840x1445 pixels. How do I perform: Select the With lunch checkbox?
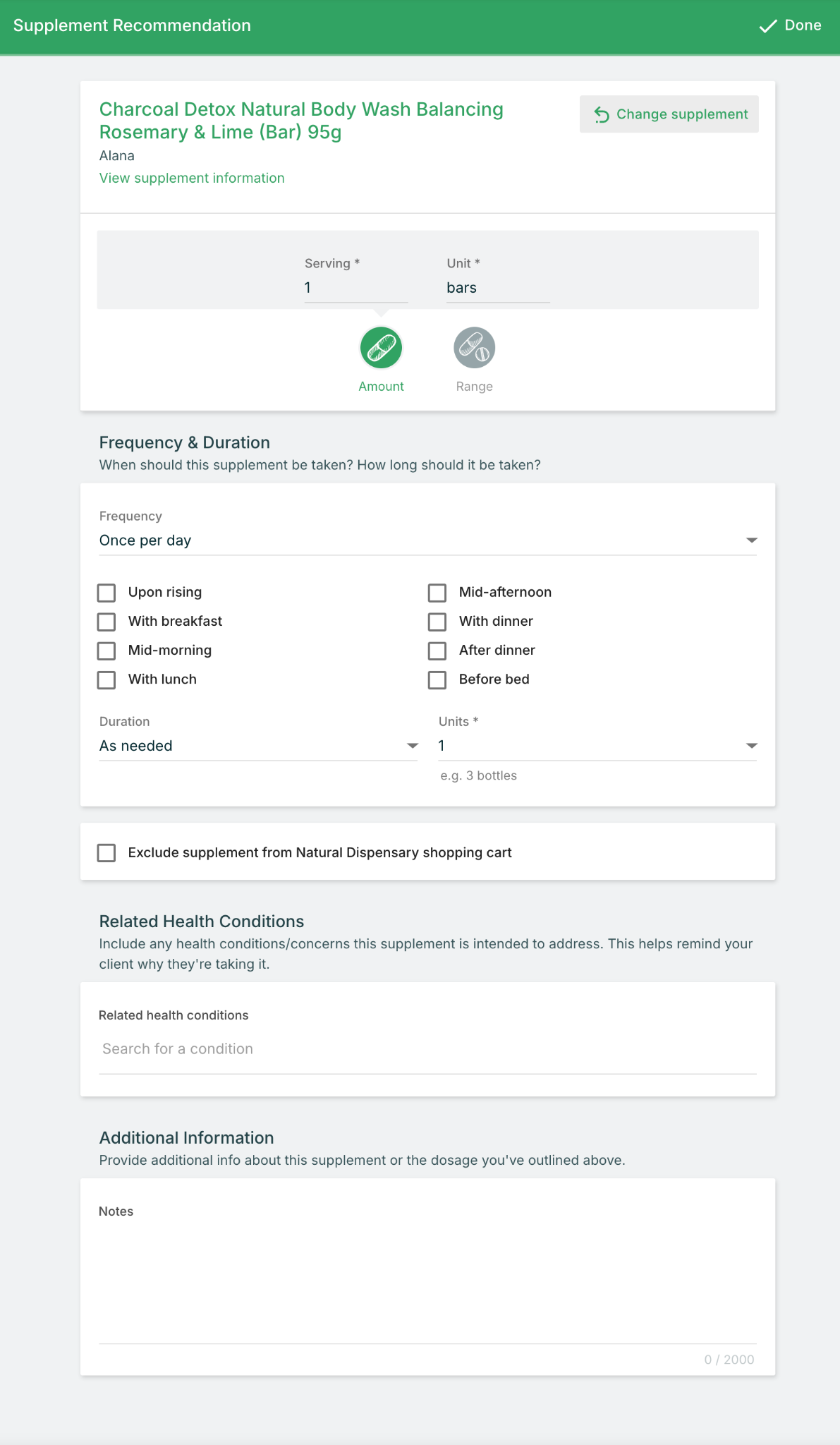point(106,679)
